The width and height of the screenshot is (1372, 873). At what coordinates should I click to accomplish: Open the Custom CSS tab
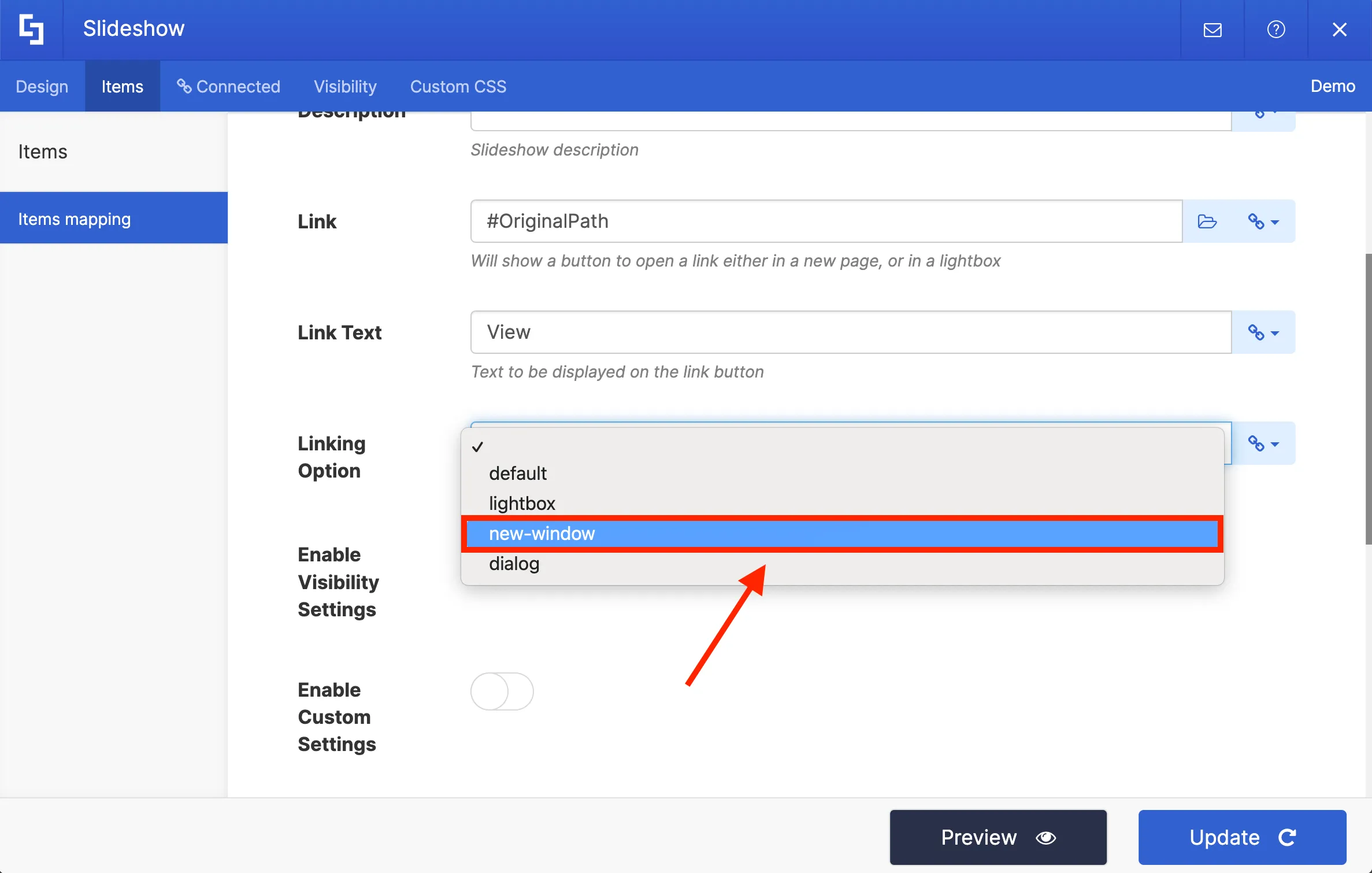click(x=458, y=86)
